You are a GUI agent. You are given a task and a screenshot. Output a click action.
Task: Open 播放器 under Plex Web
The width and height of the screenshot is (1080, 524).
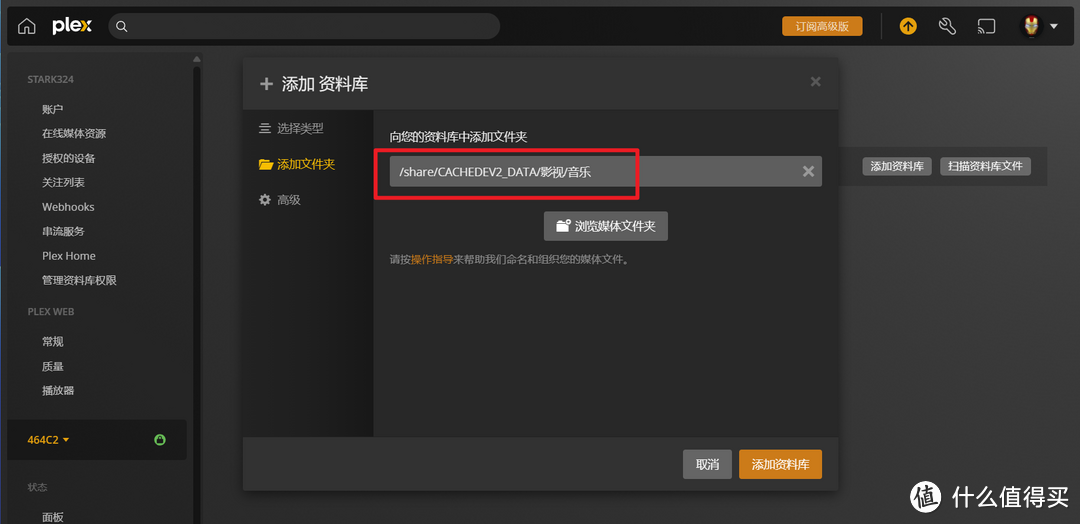(x=58, y=390)
